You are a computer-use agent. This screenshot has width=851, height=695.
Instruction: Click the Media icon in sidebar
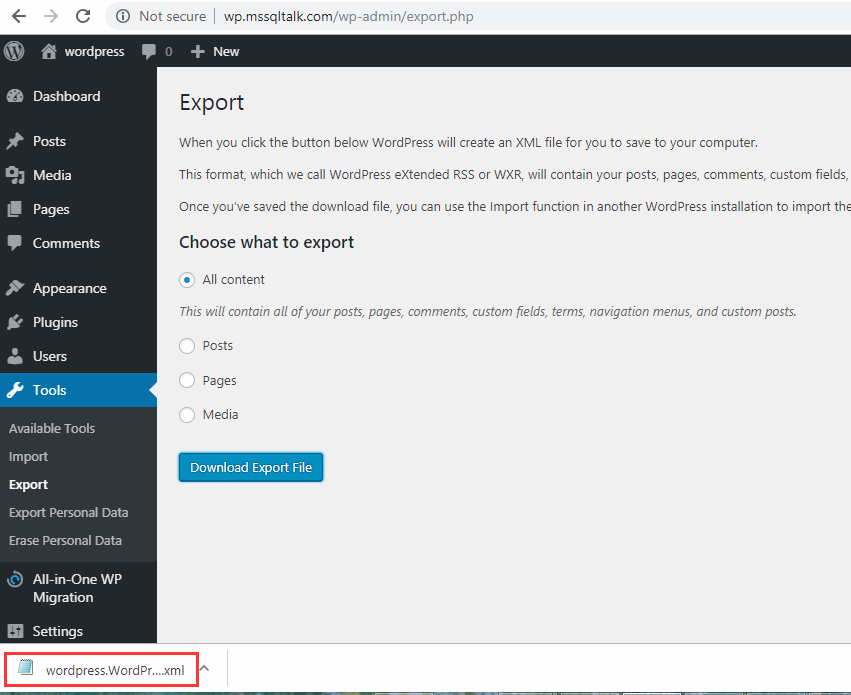15,175
